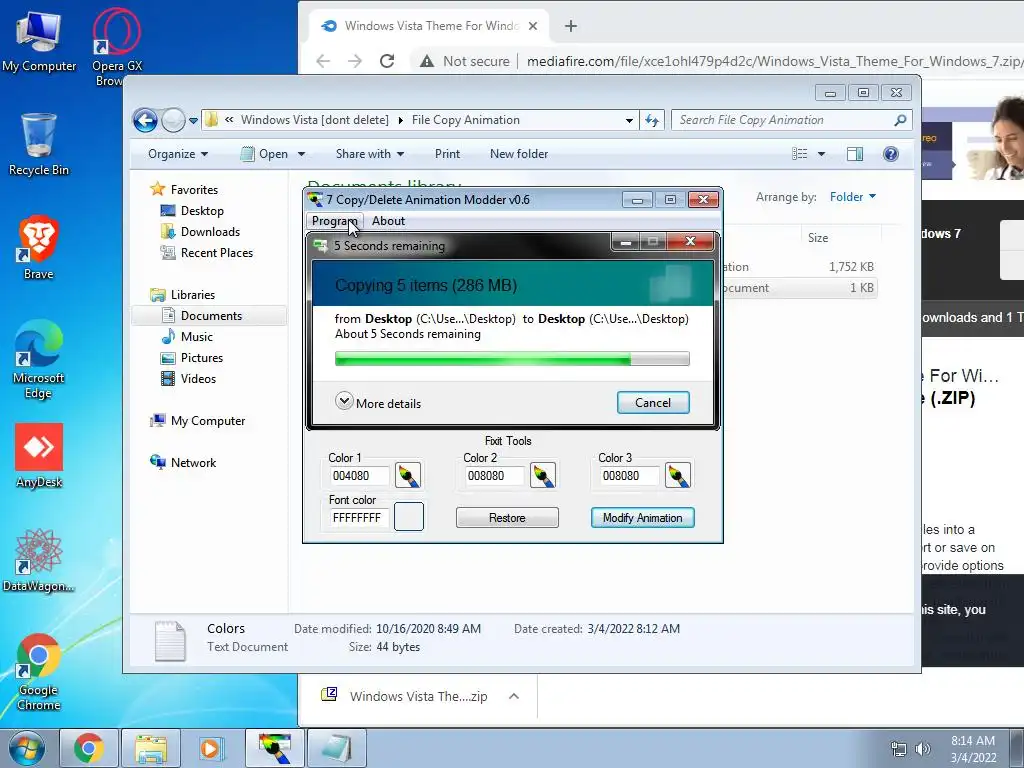Select Network in navigation pane
The width and height of the screenshot is (1024, 768).
pos(193,463)
